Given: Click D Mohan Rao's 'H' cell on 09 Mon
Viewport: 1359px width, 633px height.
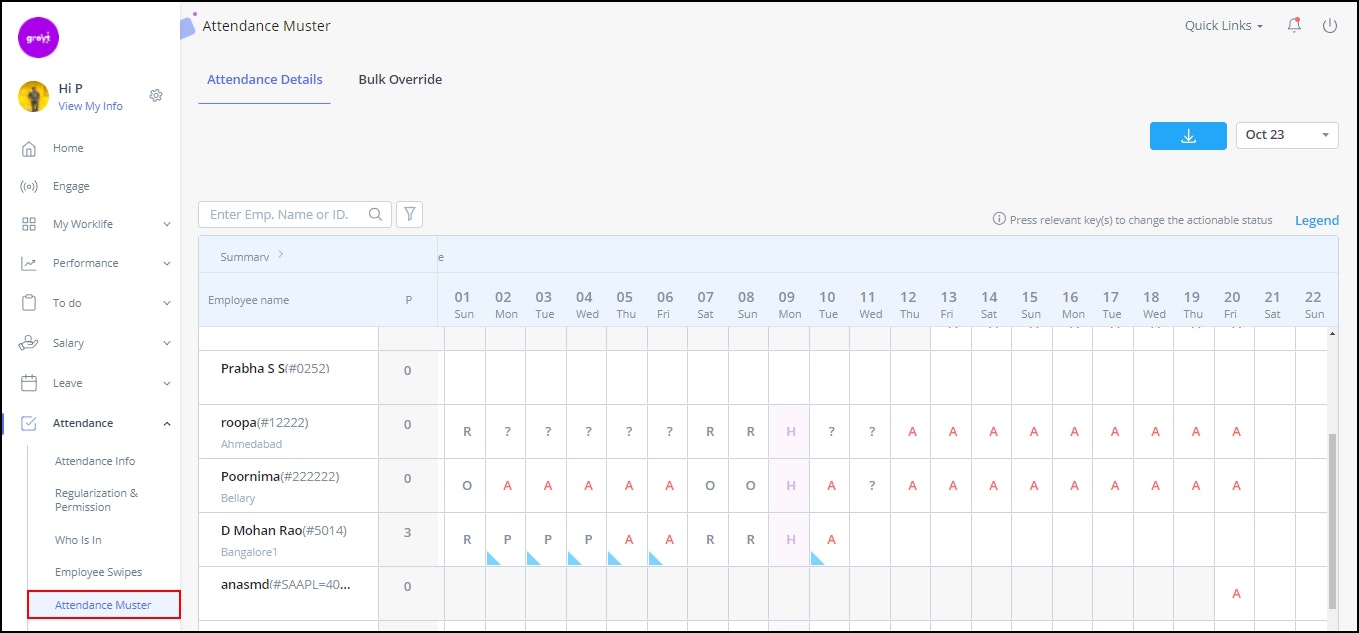Looking at the screenshot, I should point(790,540).
